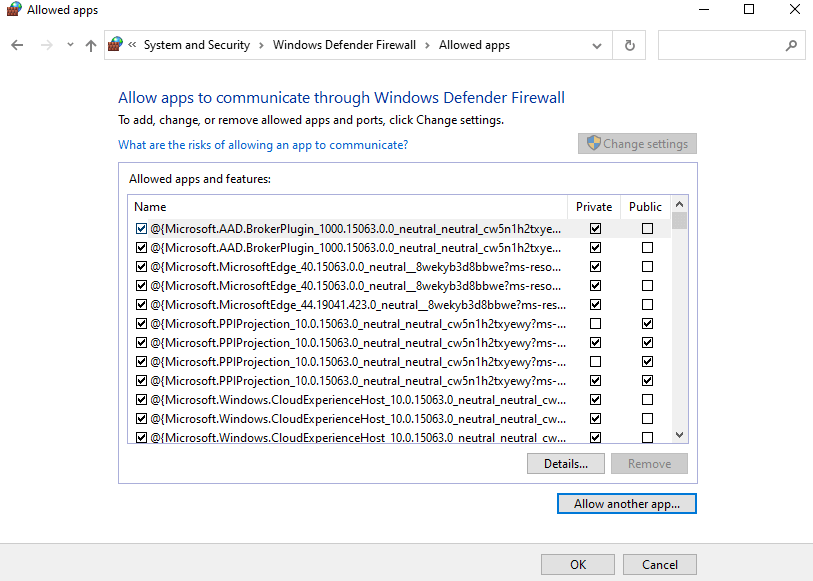Go to System and Security breadcrumb

pos(196,45)
